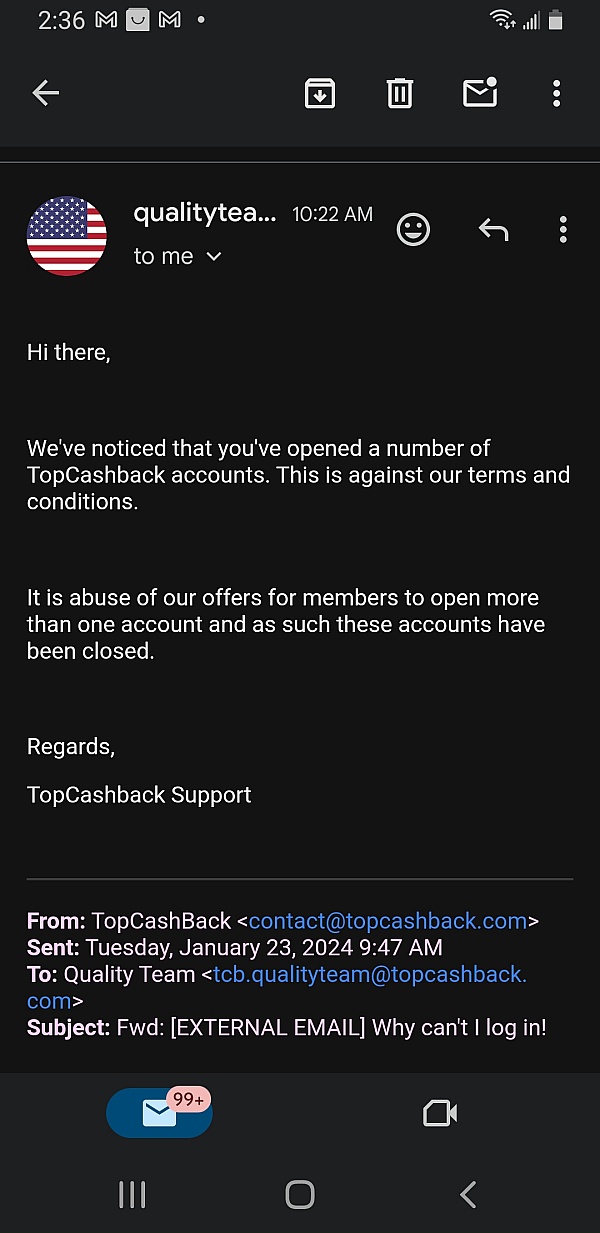Screen dimensions: 600x1233
Task: Open tcb.qualityteam@topcashback.com email link
Action: [x=368, y=974]
